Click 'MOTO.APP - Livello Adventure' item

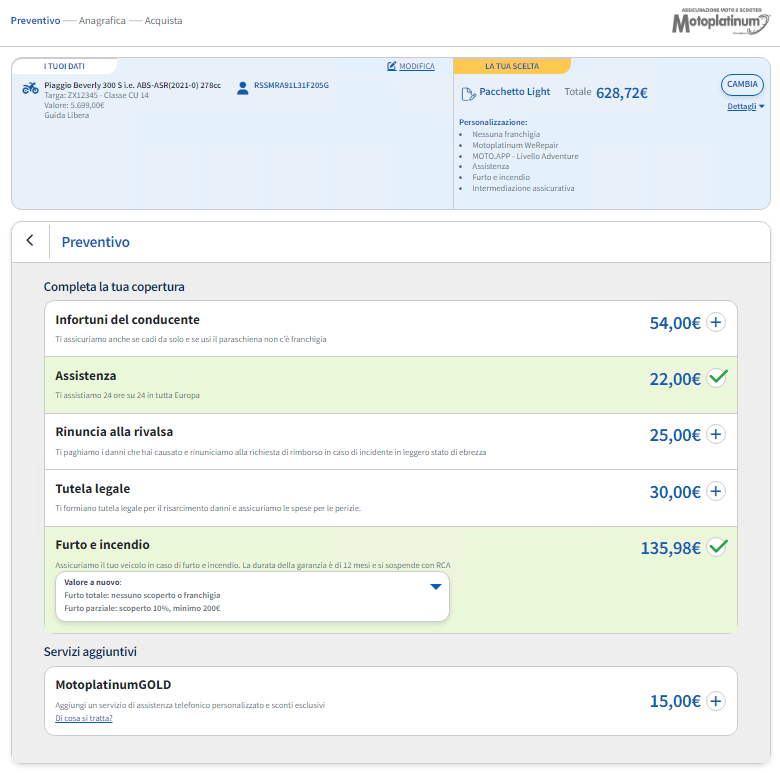point(525,156)
